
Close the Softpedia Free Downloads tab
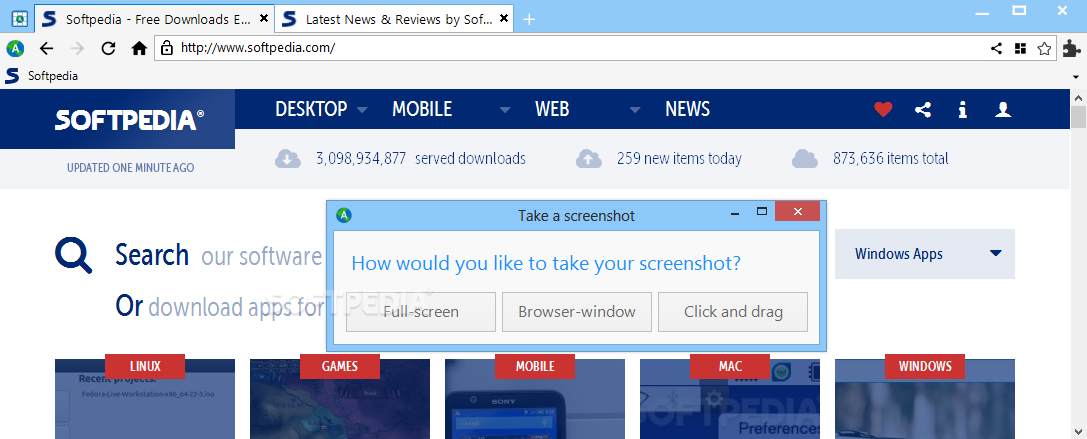coord(263,19)
